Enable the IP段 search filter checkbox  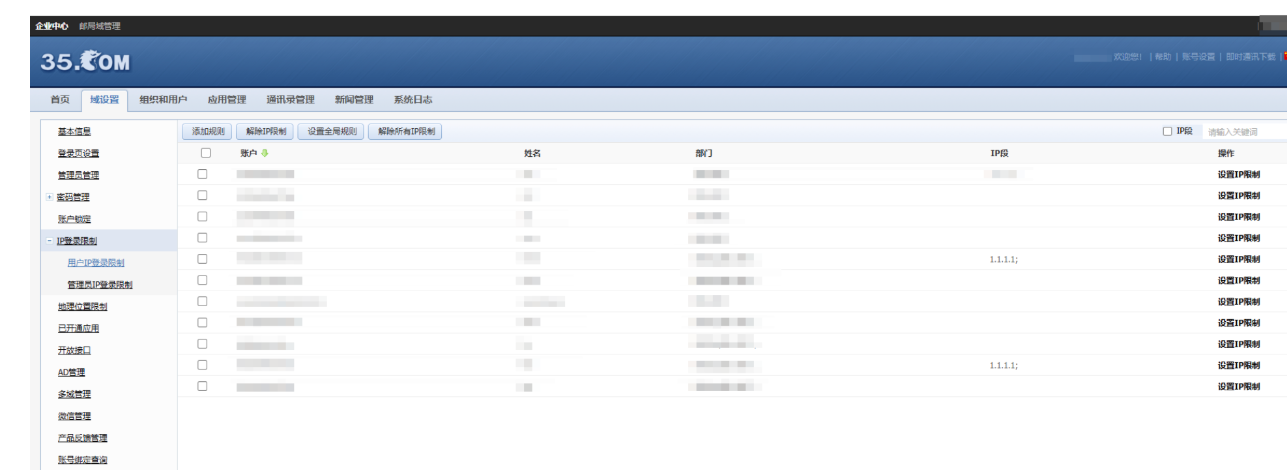coord(1167,131)
